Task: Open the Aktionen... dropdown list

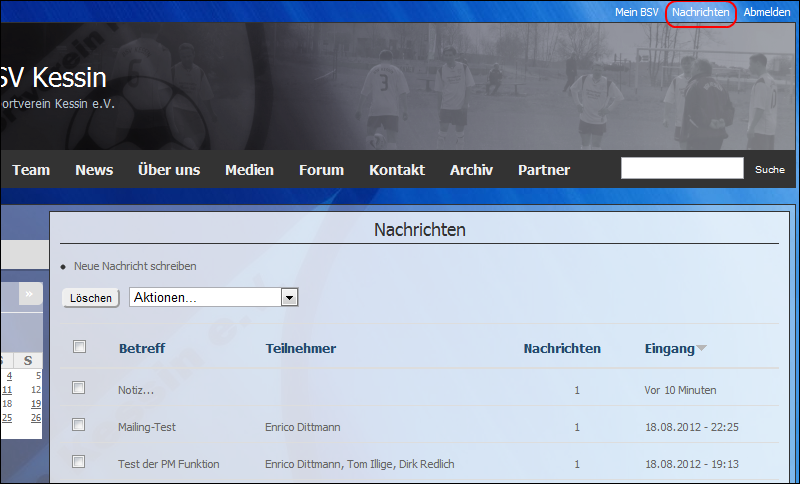Action: tap(289, 298)
